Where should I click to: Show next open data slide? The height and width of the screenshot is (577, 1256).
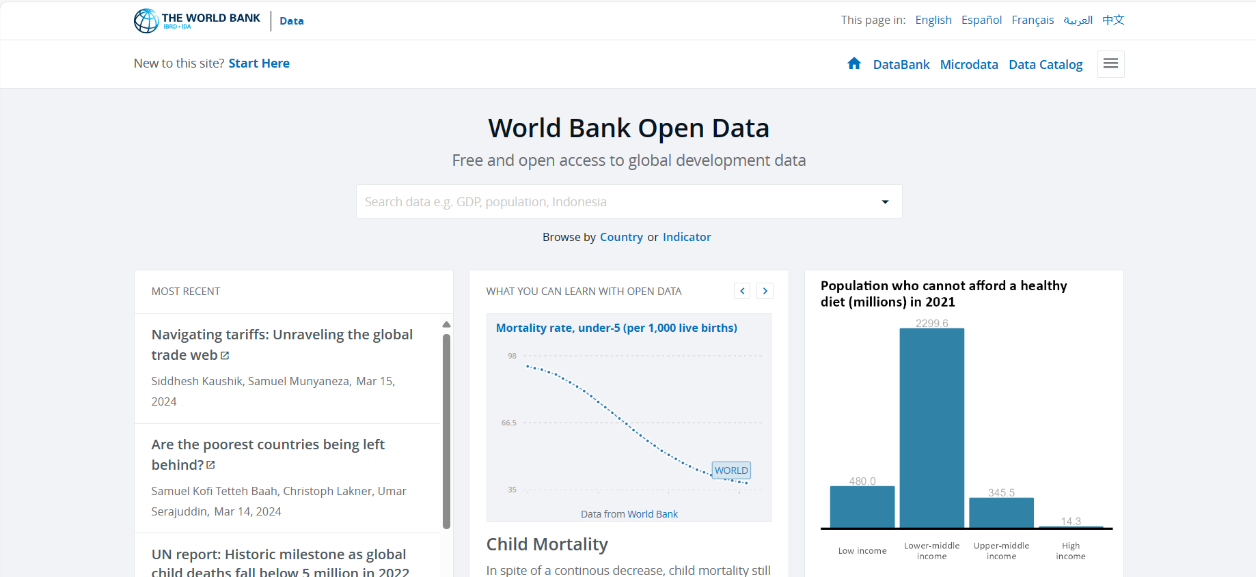[x=765, y=291]
